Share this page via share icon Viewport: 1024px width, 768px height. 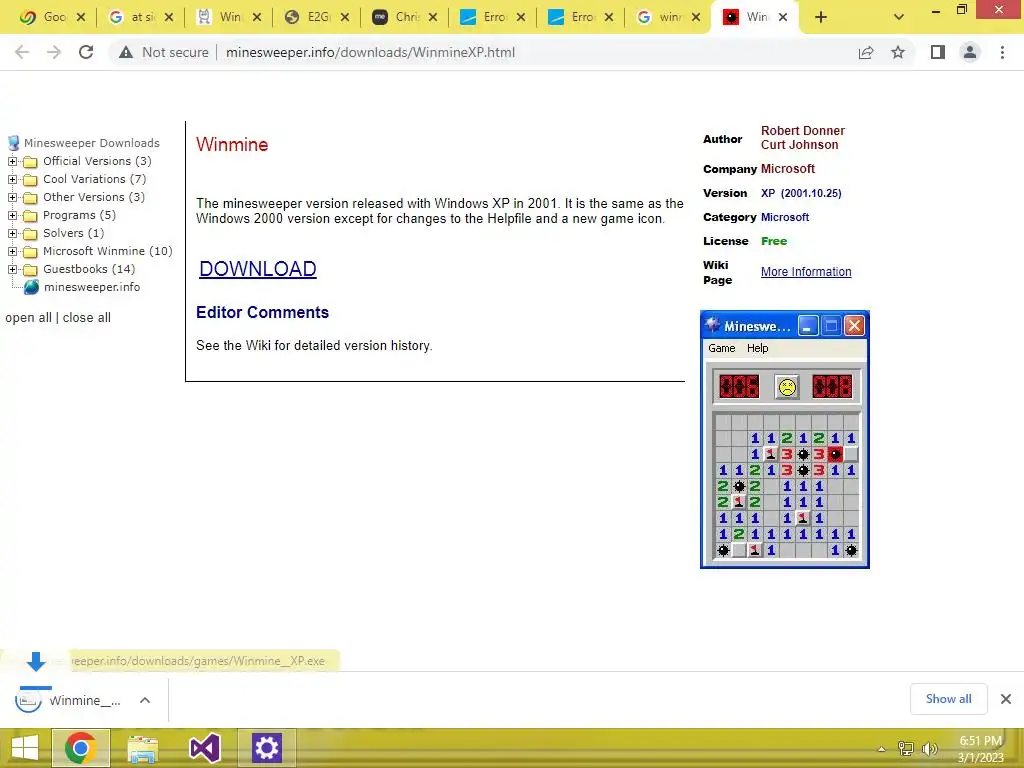tap(866, 52)
